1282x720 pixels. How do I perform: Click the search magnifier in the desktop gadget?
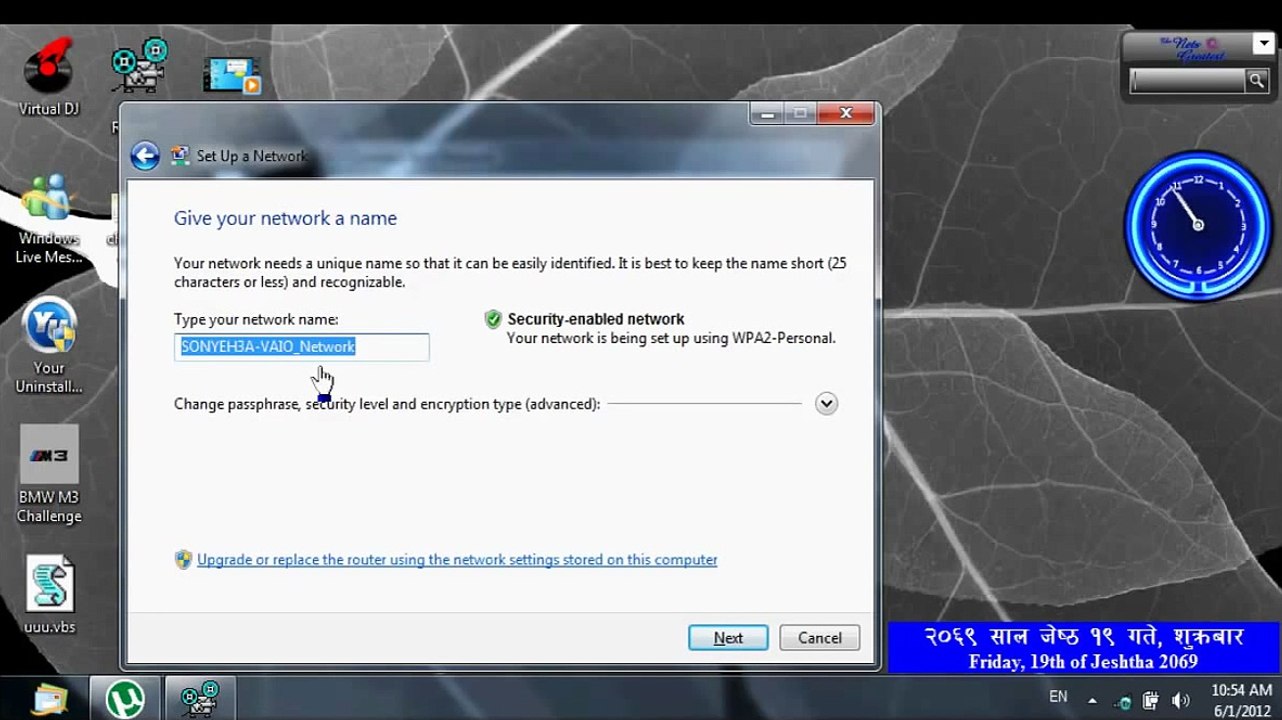(x=1257, y=81)
